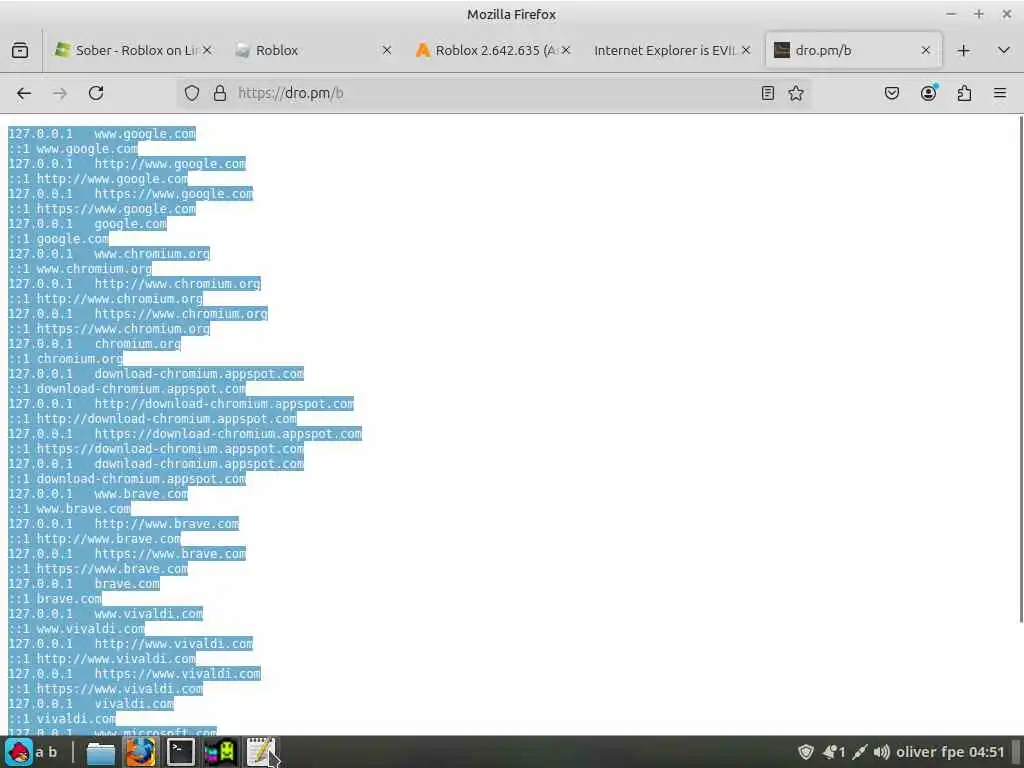Click the line '127.0.0.1 www.brave.com'
Viewport: 1024px width, 768px height.
[x=98, y=494]
